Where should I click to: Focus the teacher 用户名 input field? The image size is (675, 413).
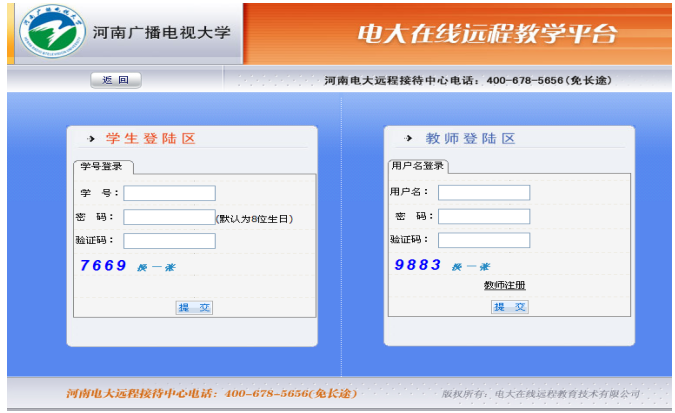[x=484, y=193]
